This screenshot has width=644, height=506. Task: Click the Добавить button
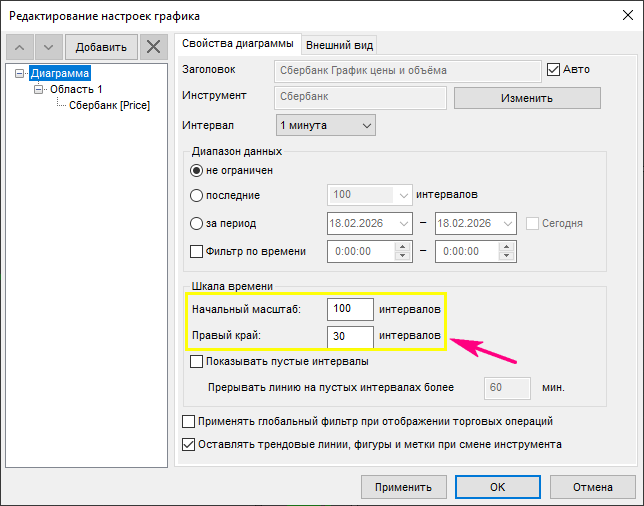point(101,47)
